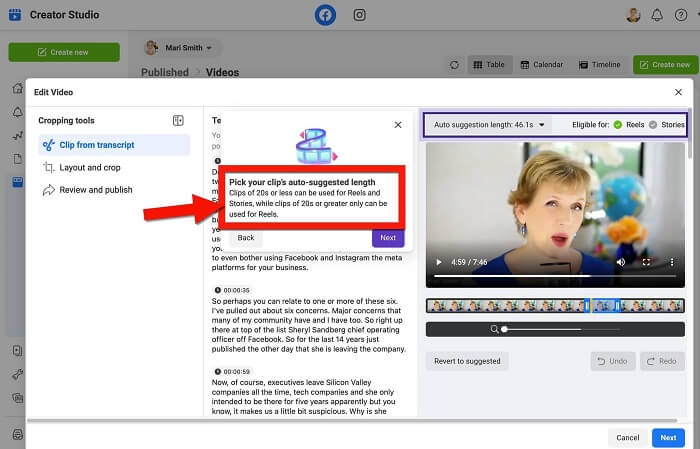The image size is (700, 449).
Task: Open Insights icon in left sidebar
Action: [x=18, y=136]
